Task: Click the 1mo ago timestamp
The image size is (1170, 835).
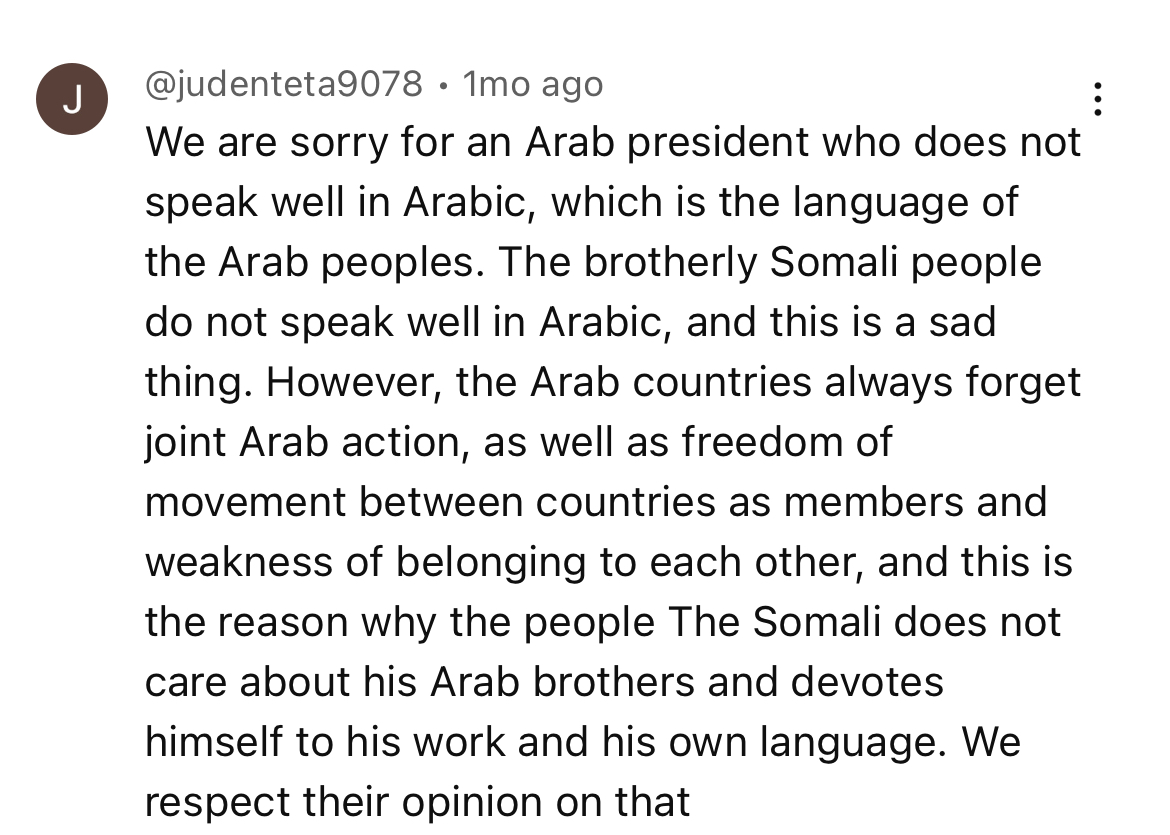Action: 533,84
